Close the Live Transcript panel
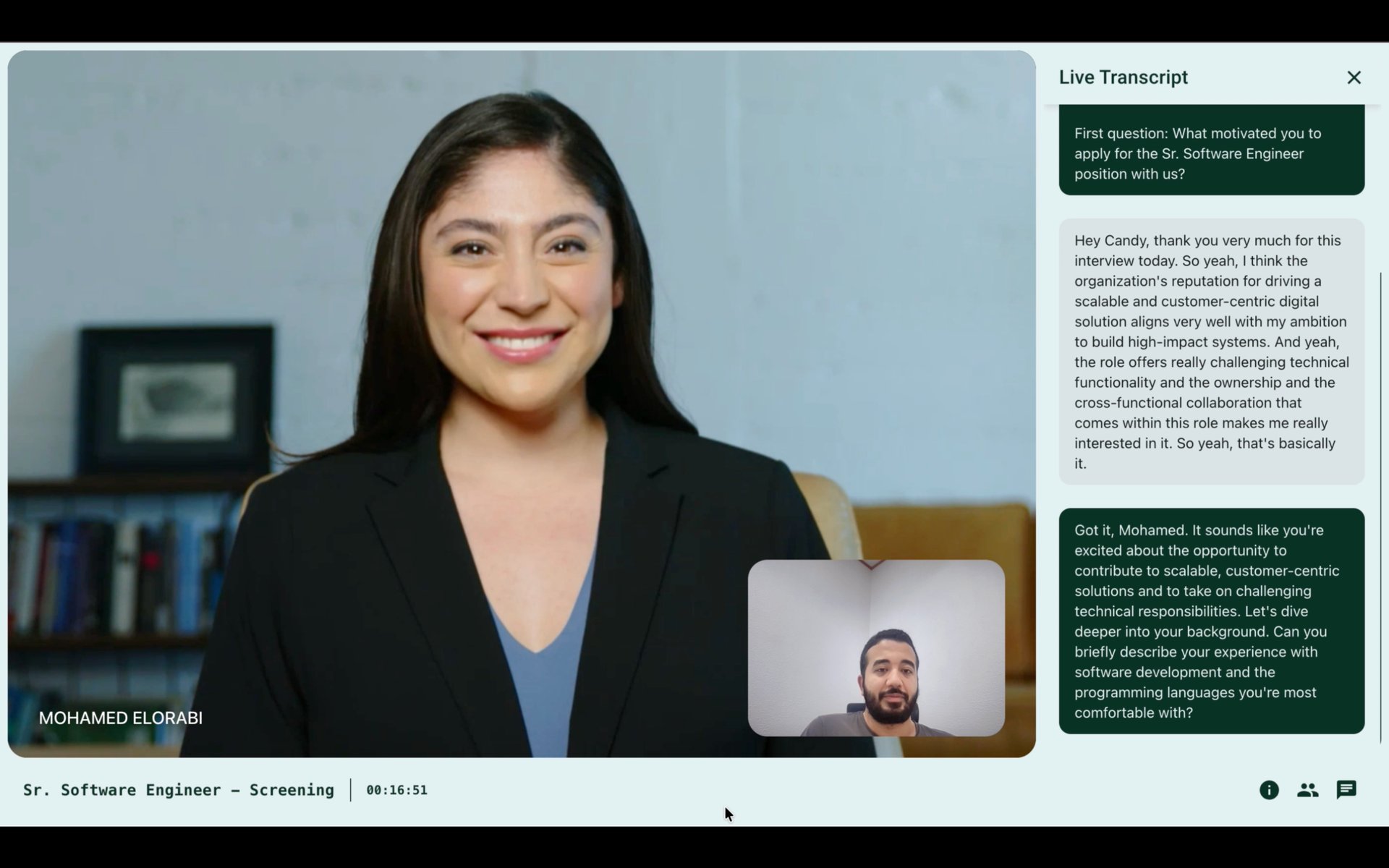Image resolution: width=1389 pixels, height=868 pixels. point(1354,77)
